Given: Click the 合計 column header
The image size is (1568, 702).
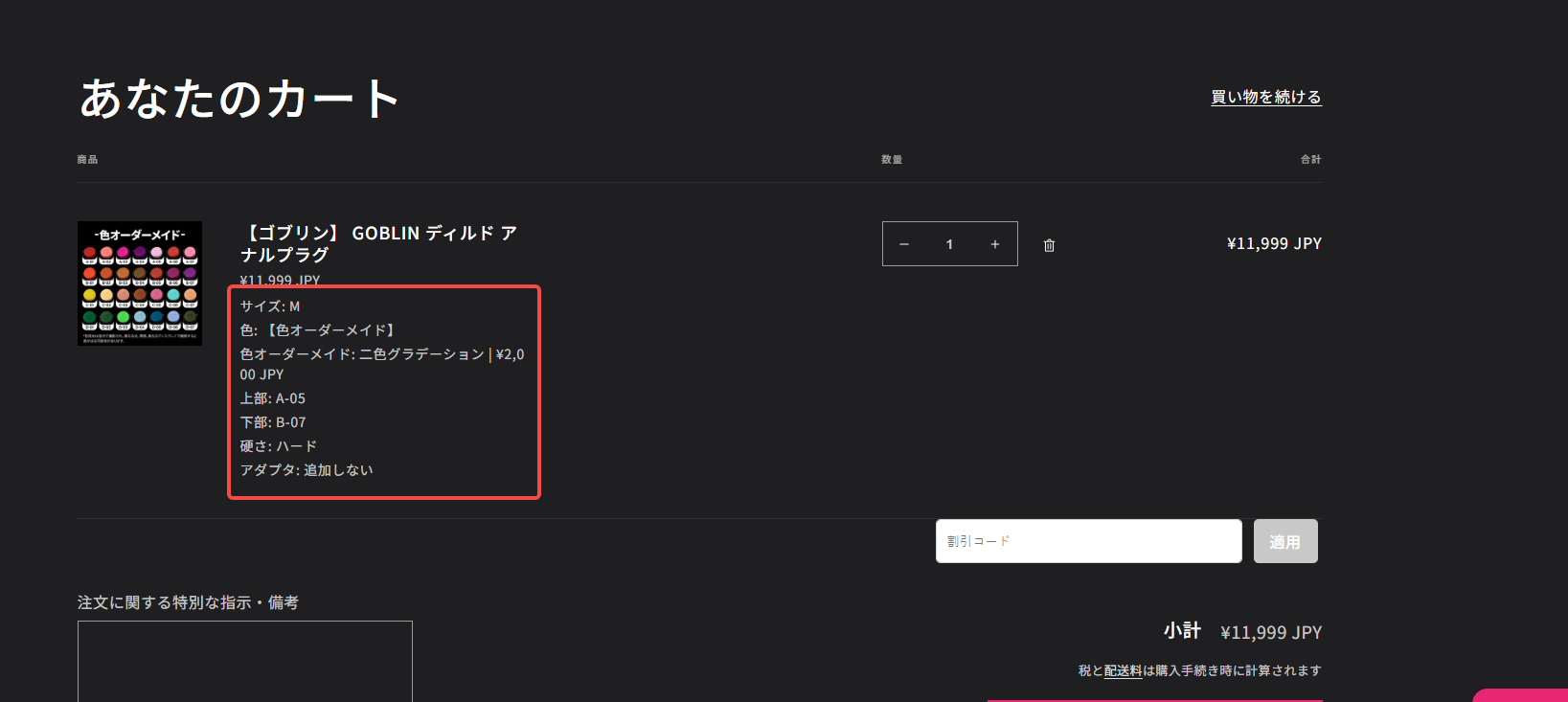Looking at the screenshot, I should (1310, 160).
